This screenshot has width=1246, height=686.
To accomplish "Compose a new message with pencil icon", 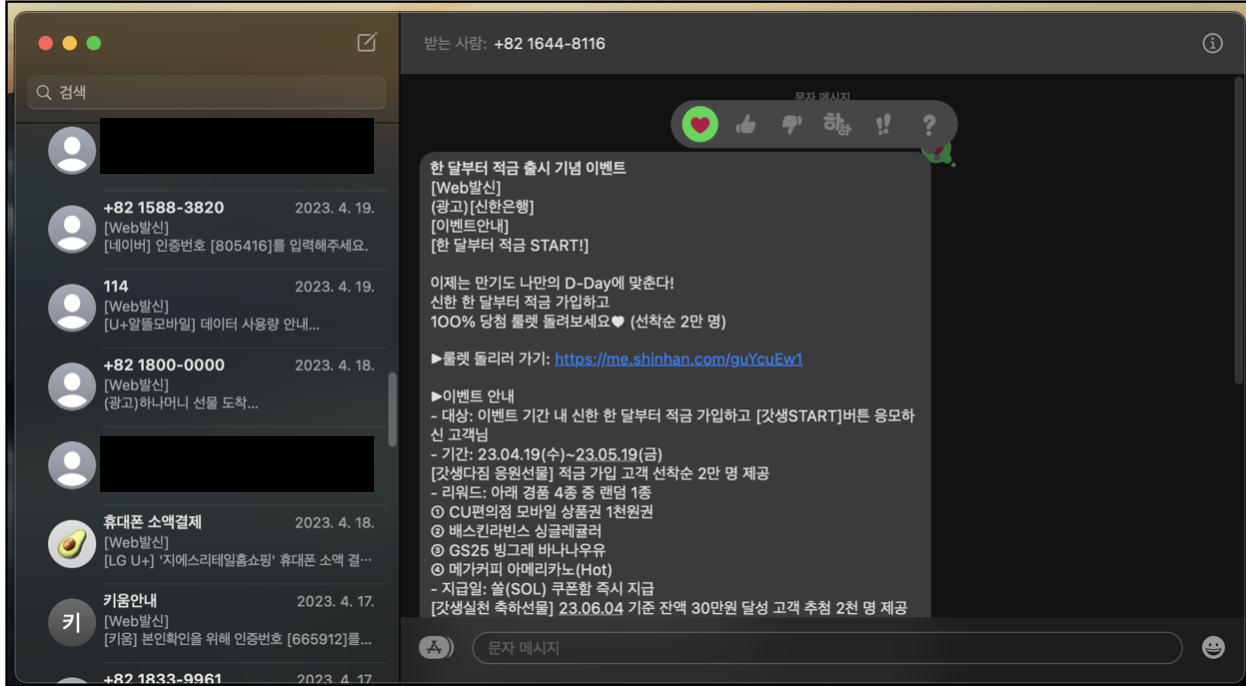I will [x=367, y=42].
